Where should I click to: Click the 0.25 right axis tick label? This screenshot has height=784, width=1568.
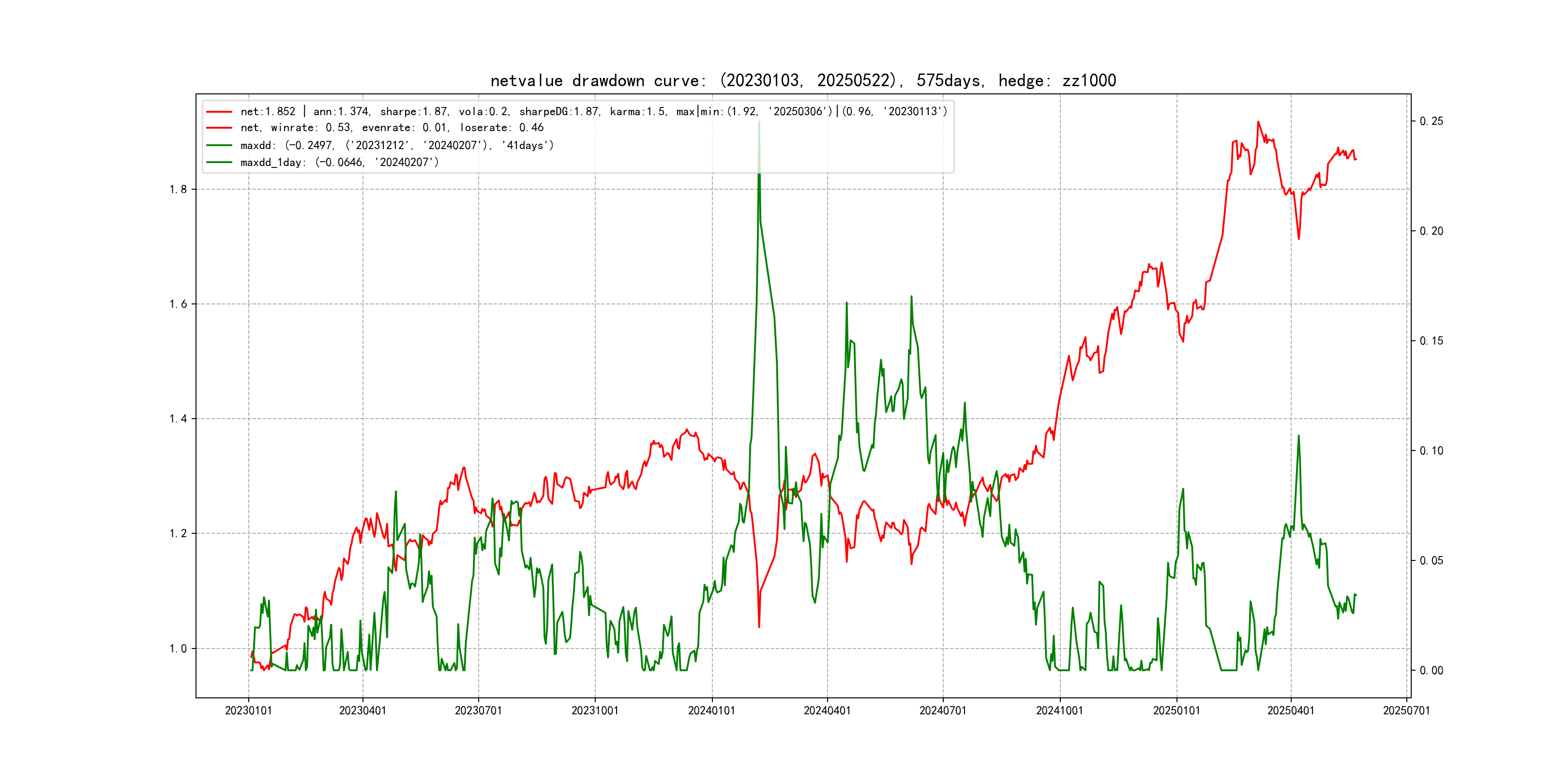pyautogui.click(x=1431, y=121)
